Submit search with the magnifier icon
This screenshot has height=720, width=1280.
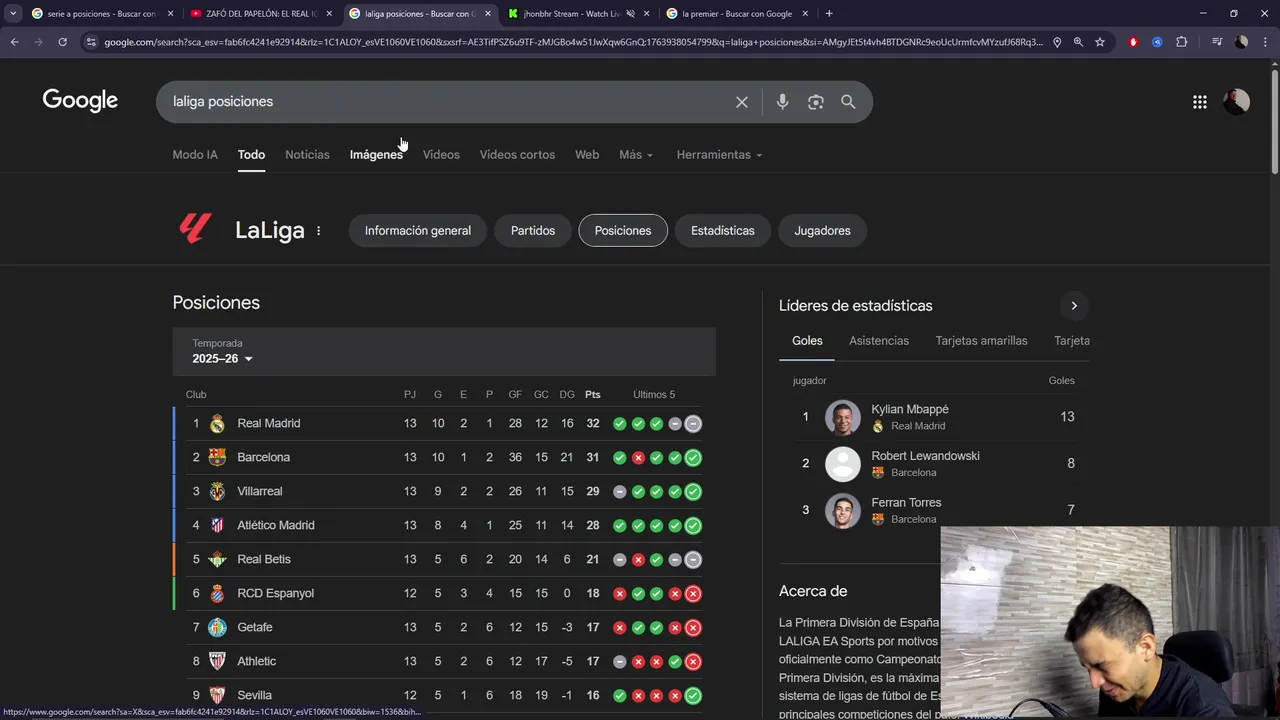tap(848, 102)
